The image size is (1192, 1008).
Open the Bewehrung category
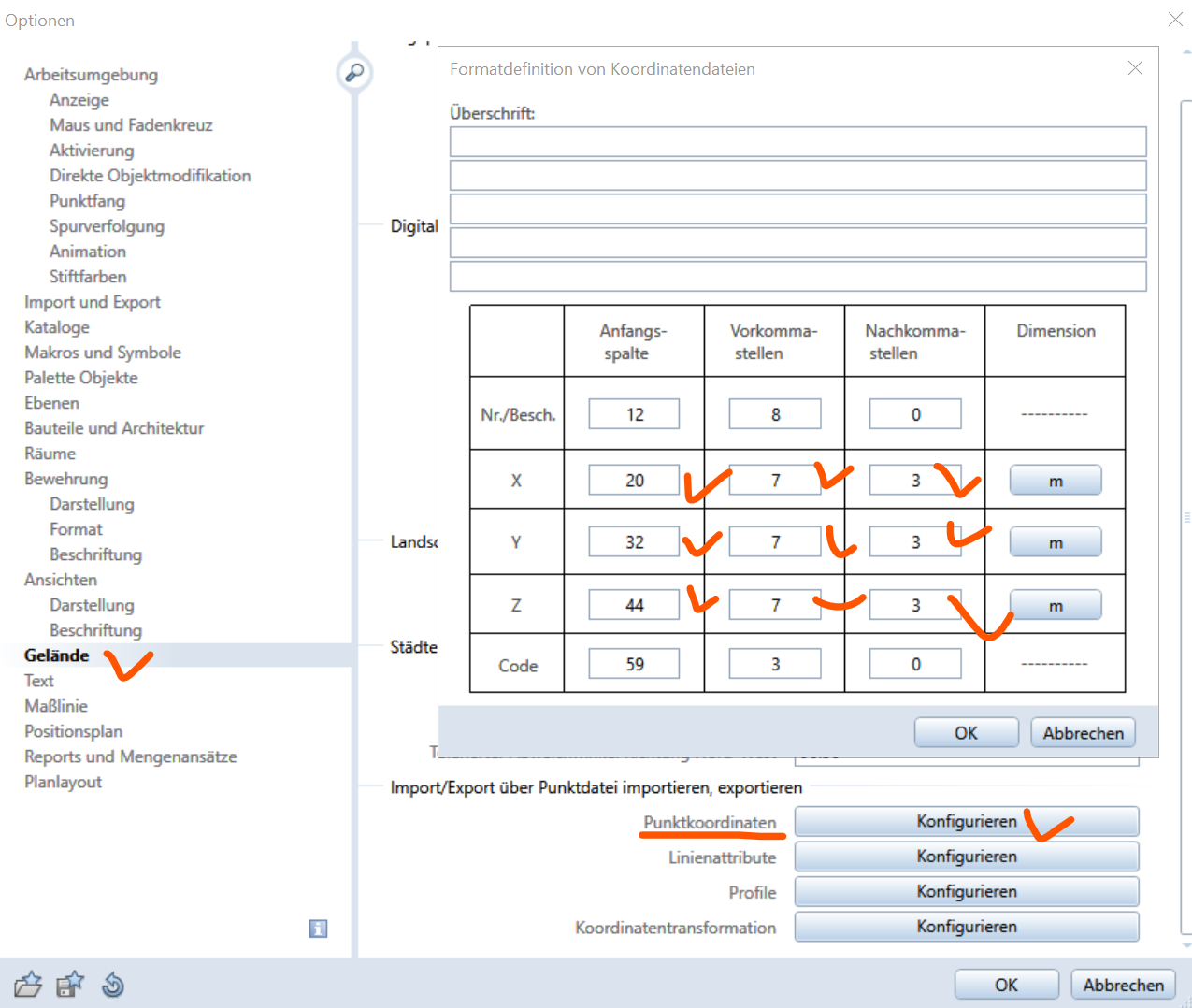point(66,479)
